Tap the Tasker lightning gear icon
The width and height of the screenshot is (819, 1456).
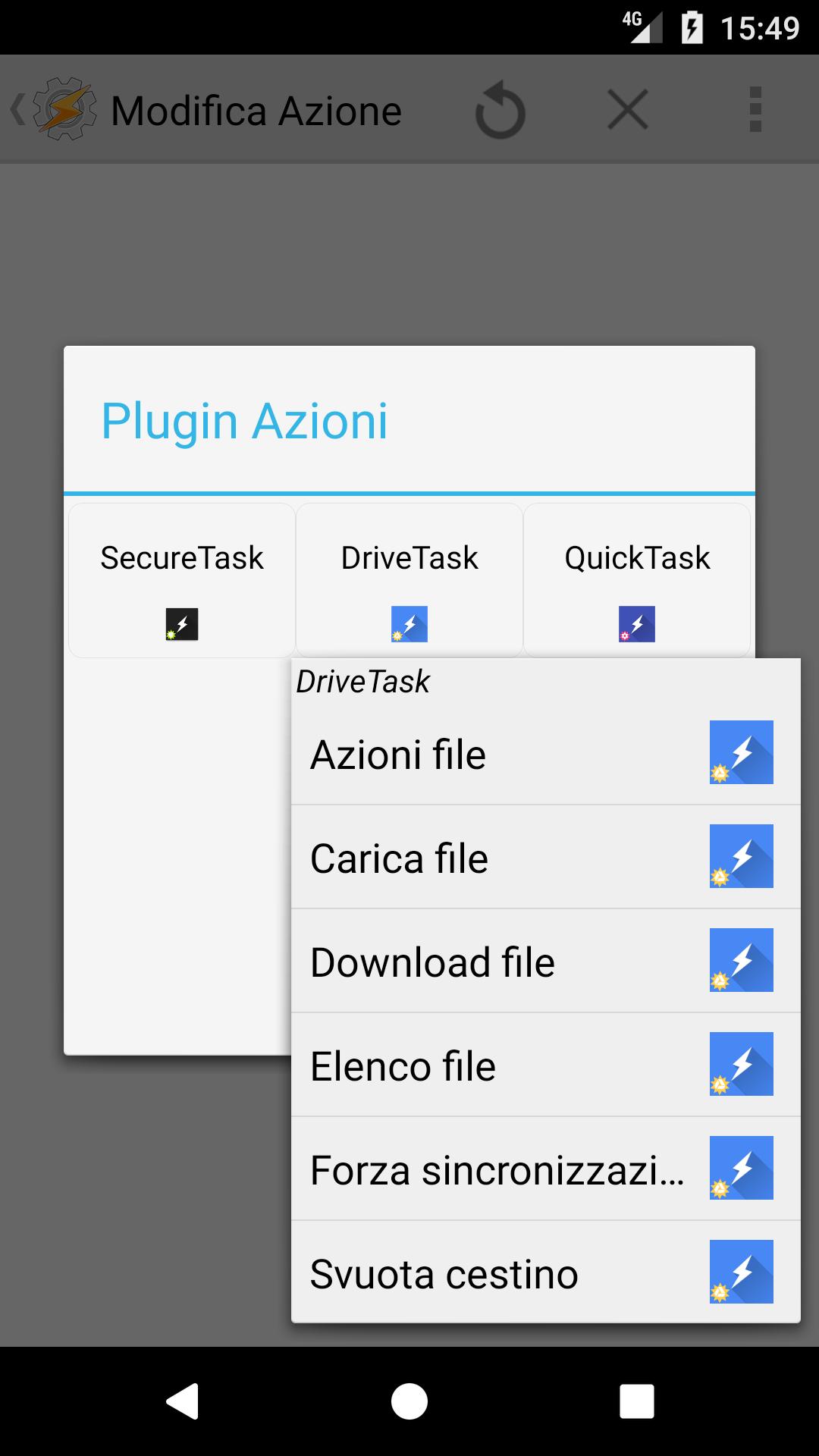point(65,109)
